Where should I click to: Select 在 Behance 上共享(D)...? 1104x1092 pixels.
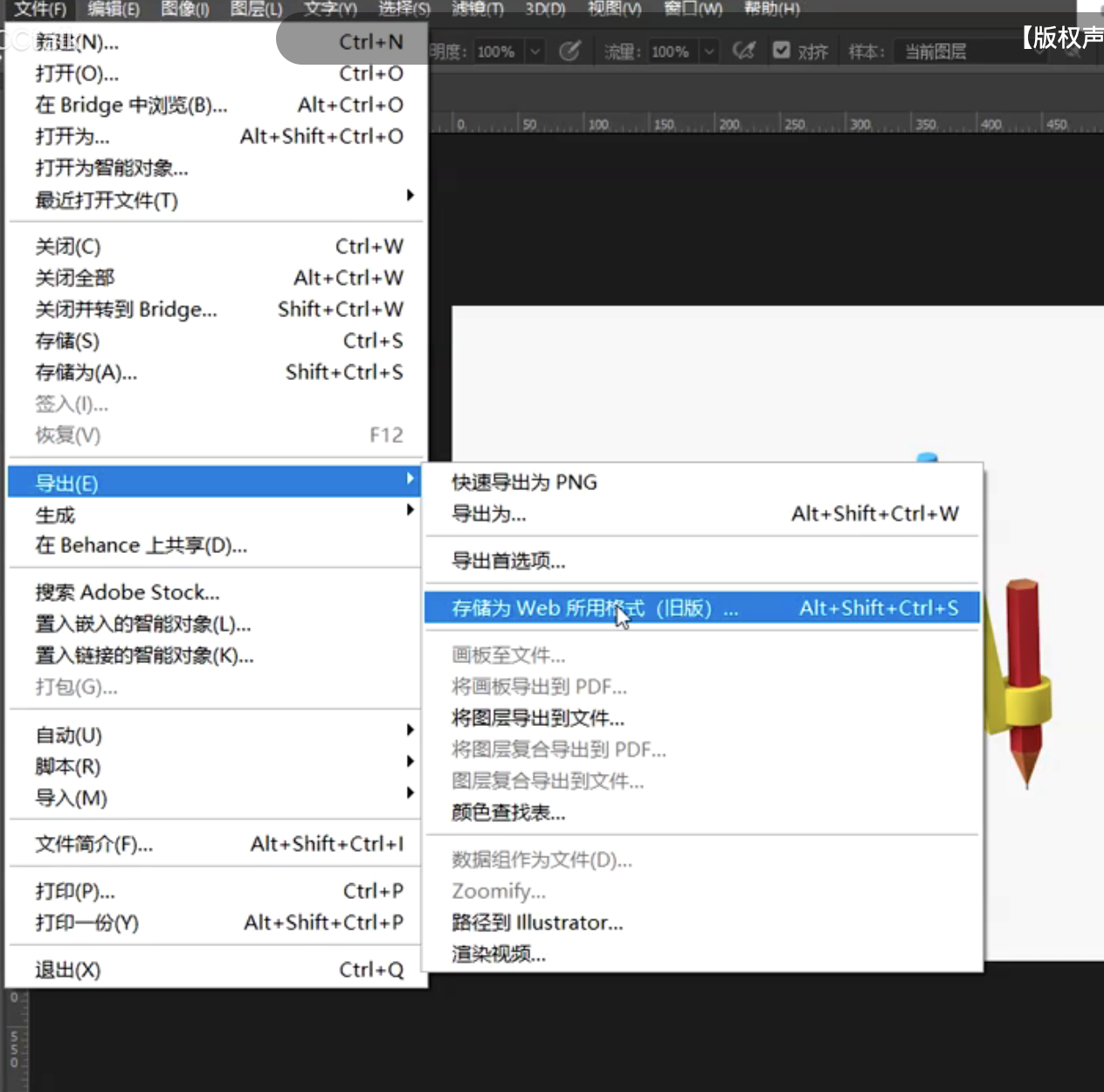pos(214,545)
